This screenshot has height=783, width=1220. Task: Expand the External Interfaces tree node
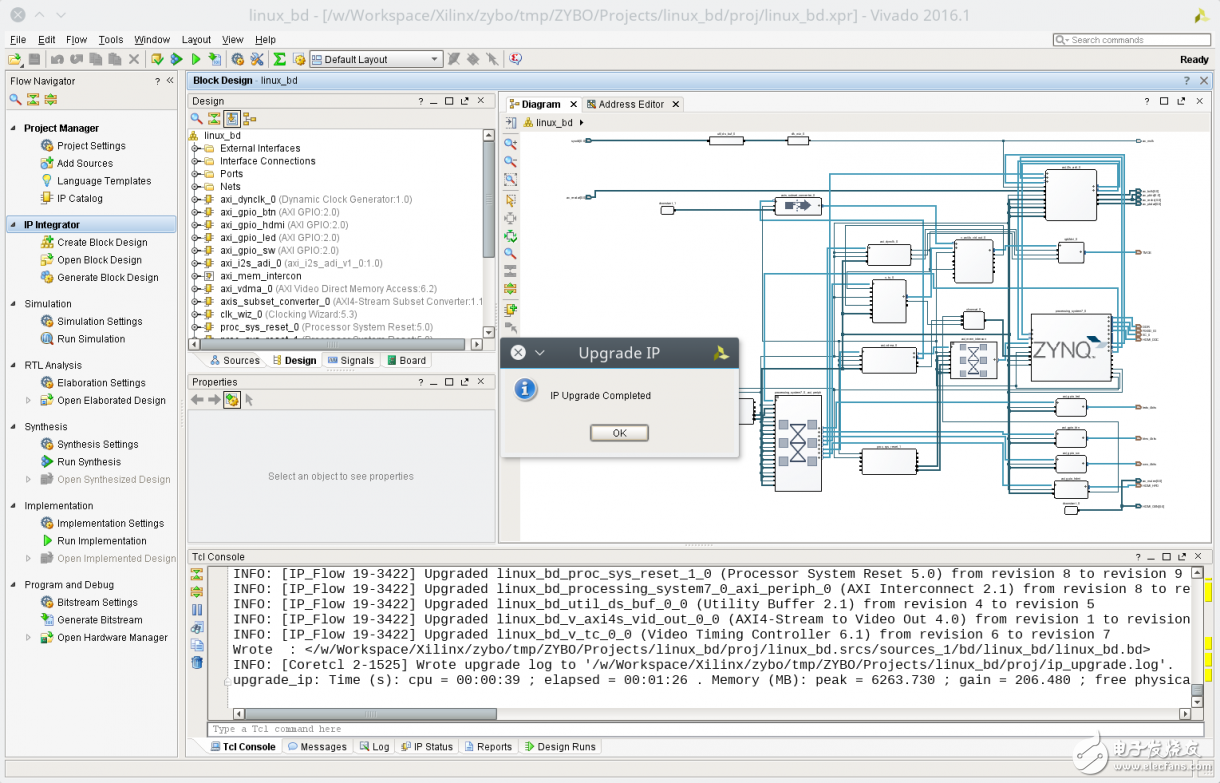(x=196, y=148)
